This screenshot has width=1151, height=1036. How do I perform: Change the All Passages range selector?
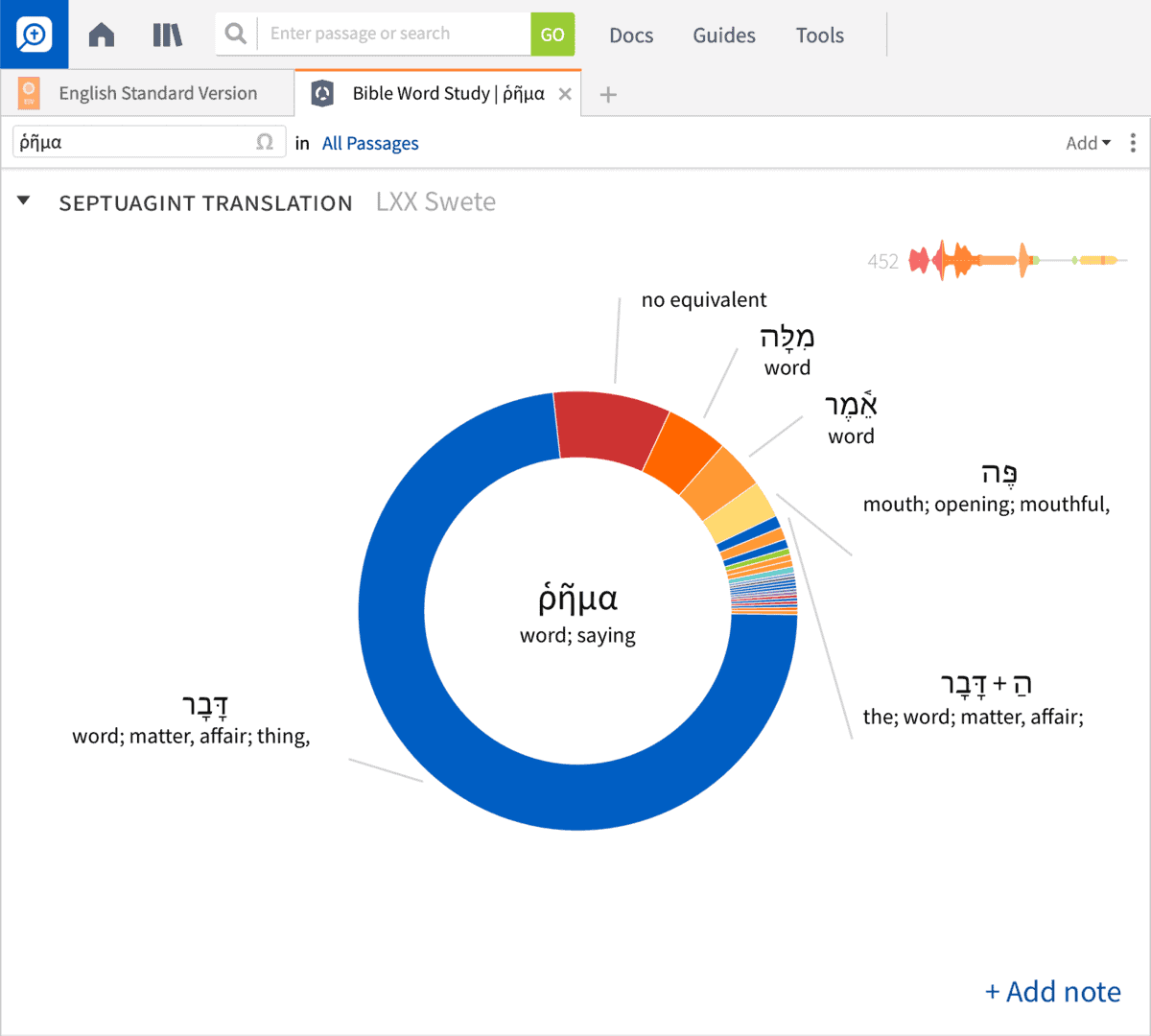coord(370,143)
